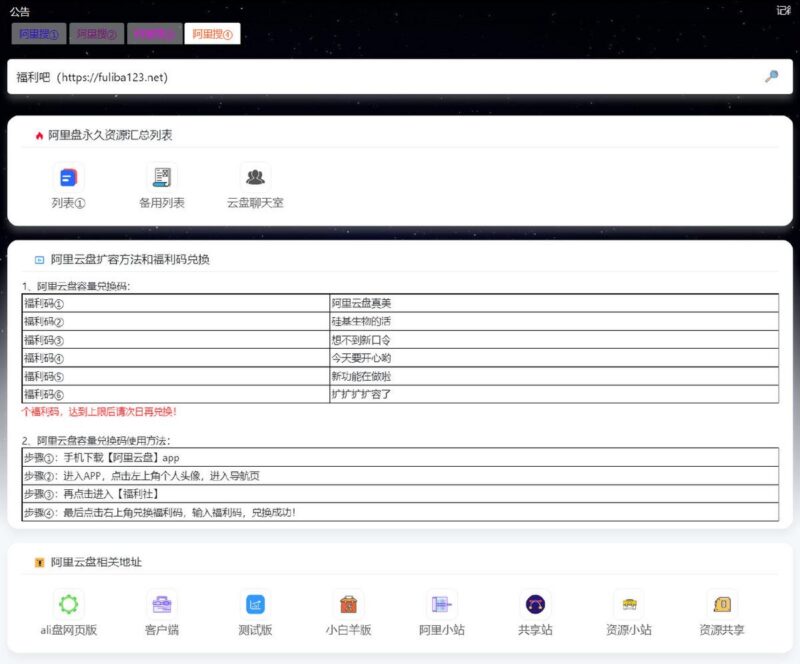This screenshot has width=800, height=664.
Task: Click the 福利码② cell
Action: pyautogui.click(x=176, y=322)
